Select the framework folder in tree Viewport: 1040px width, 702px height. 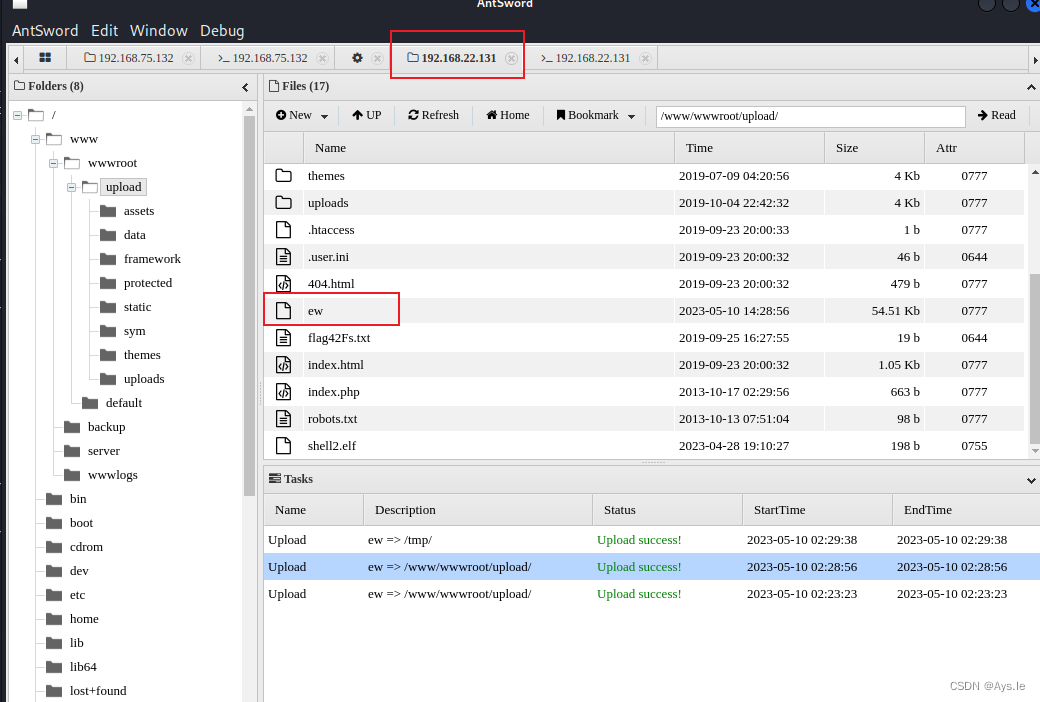pos(152,259)
